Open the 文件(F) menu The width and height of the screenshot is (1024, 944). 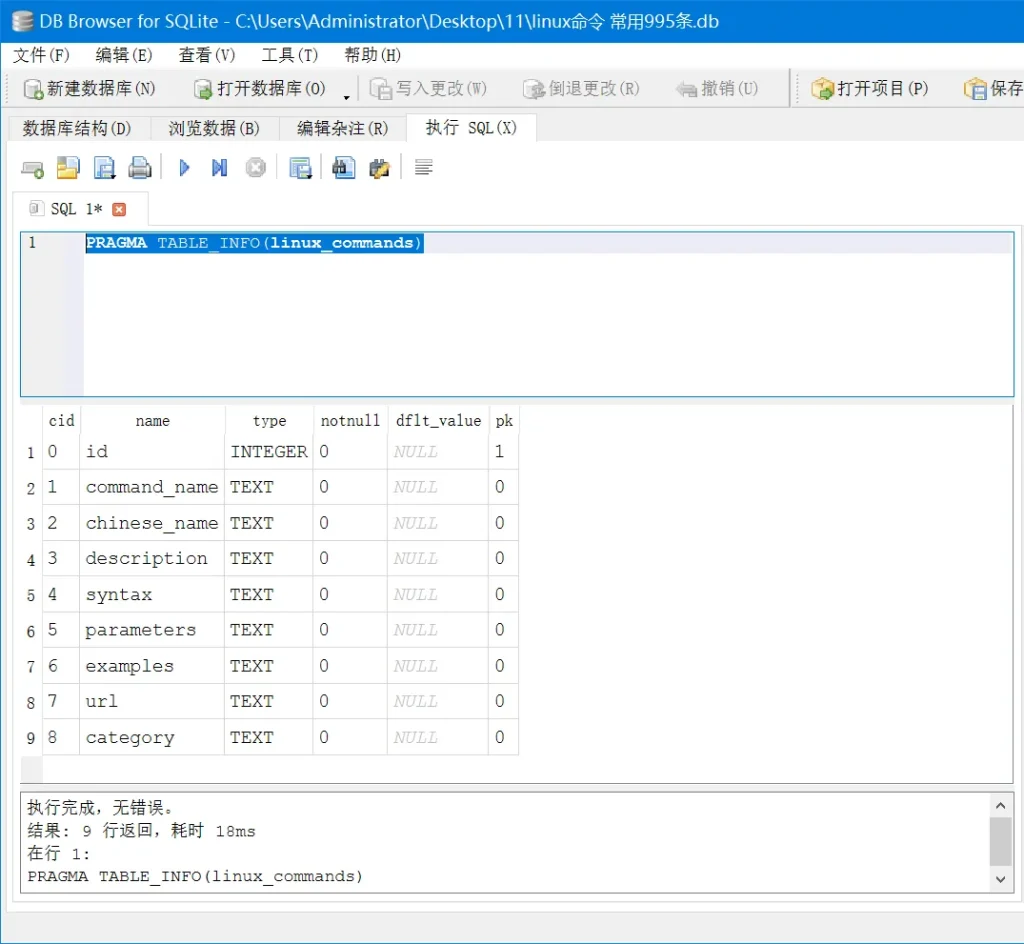(41, 55)
